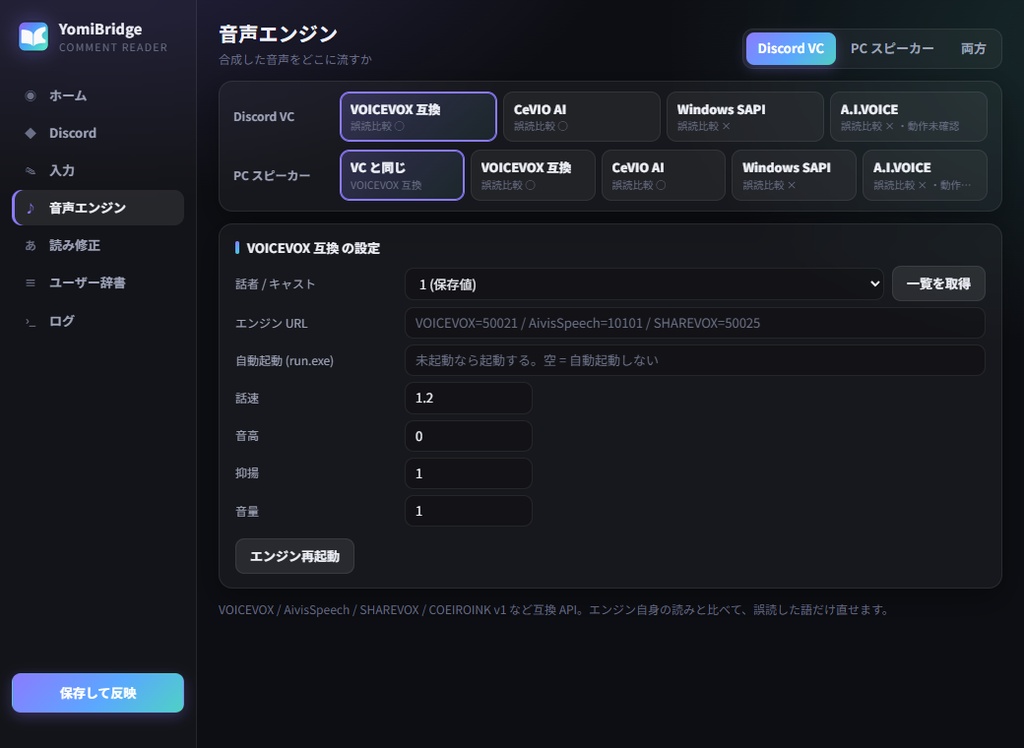Click 一覧を取得 button
Viewport: 1024px width, 748px height.
pyautogui.click(x=938, y=284)
